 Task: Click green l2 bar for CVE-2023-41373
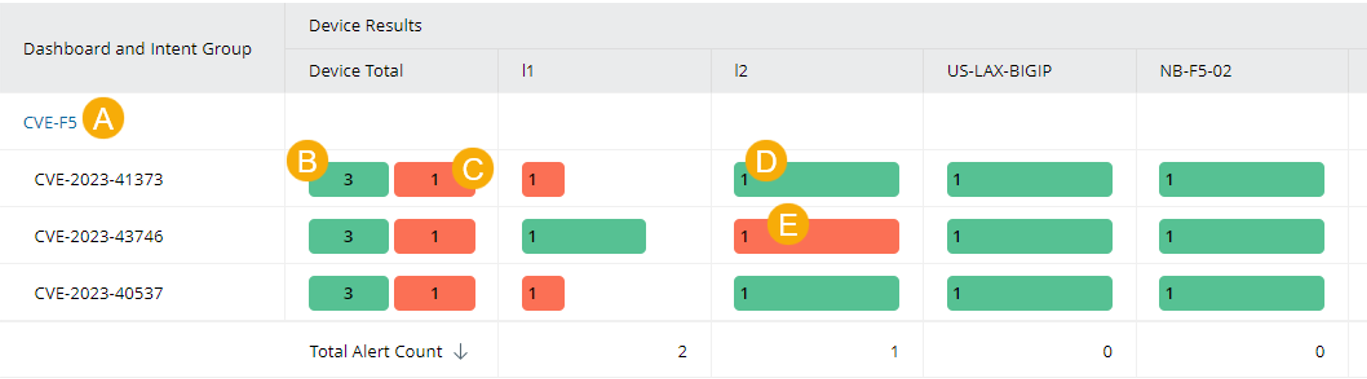[816, 180]
